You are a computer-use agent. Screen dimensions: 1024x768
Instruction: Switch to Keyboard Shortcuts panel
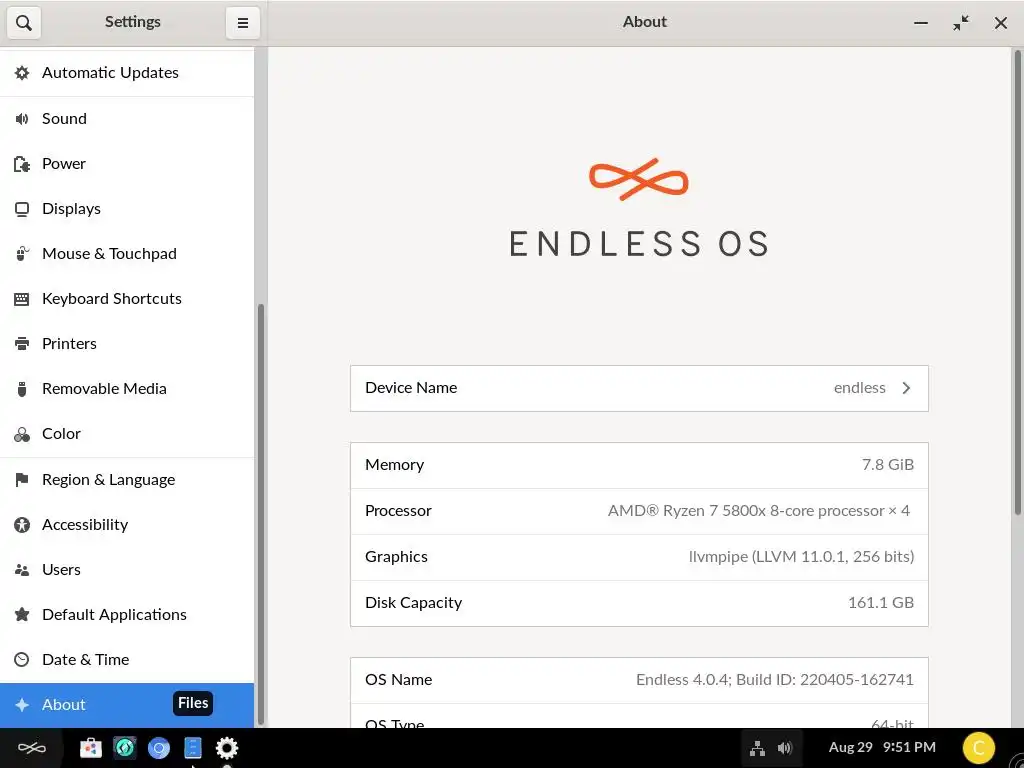(x=127, y=298)
